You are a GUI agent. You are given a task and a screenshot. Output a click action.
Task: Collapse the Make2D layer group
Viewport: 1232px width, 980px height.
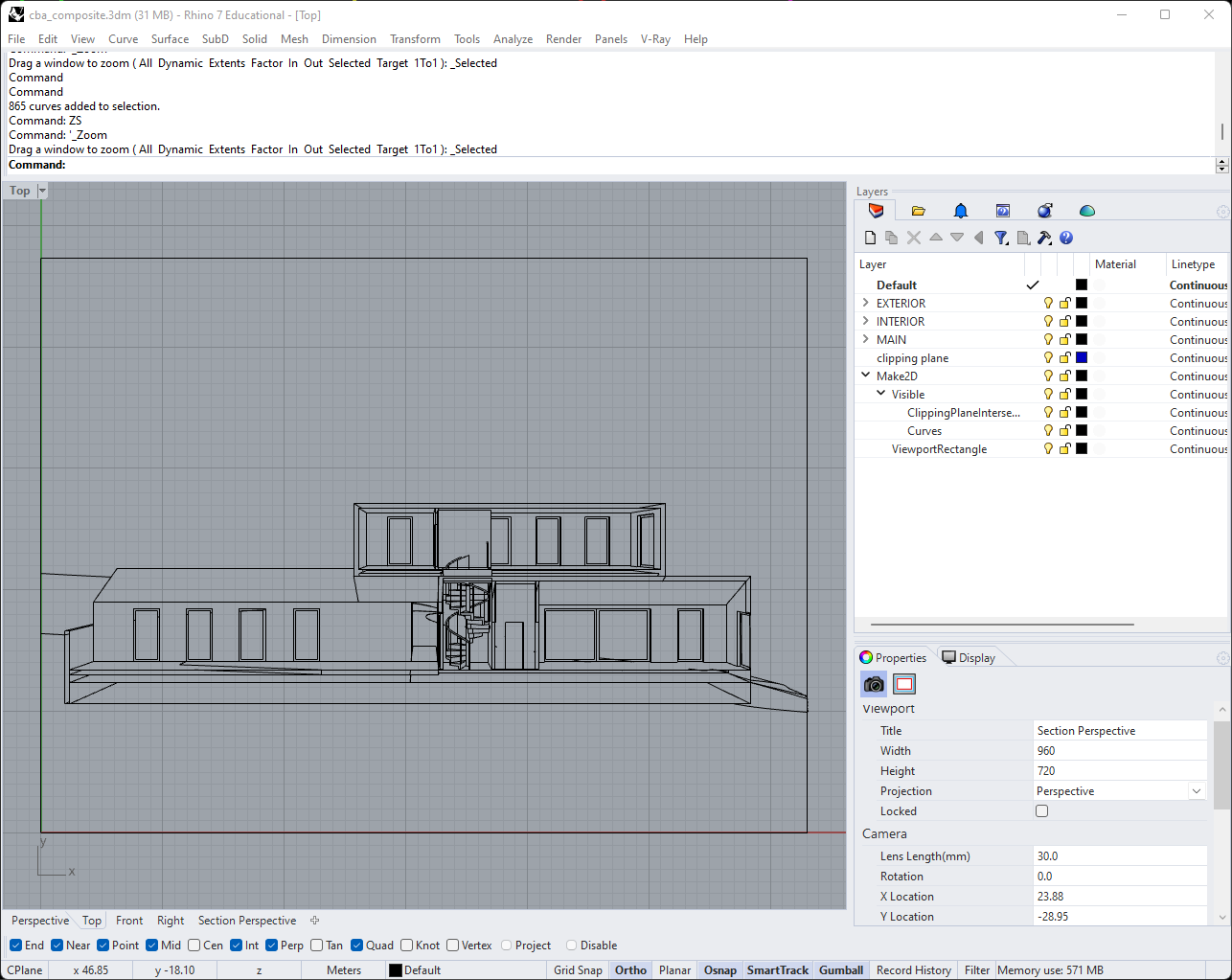(x=866, y=376)
